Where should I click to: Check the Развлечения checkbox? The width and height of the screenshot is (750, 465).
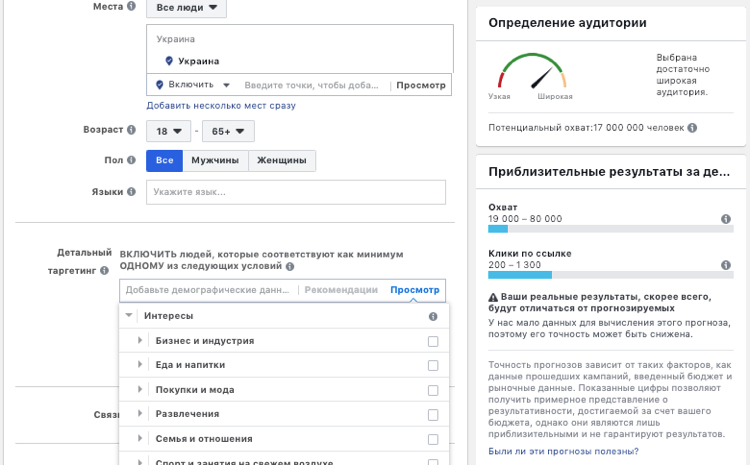click(433, 415)
